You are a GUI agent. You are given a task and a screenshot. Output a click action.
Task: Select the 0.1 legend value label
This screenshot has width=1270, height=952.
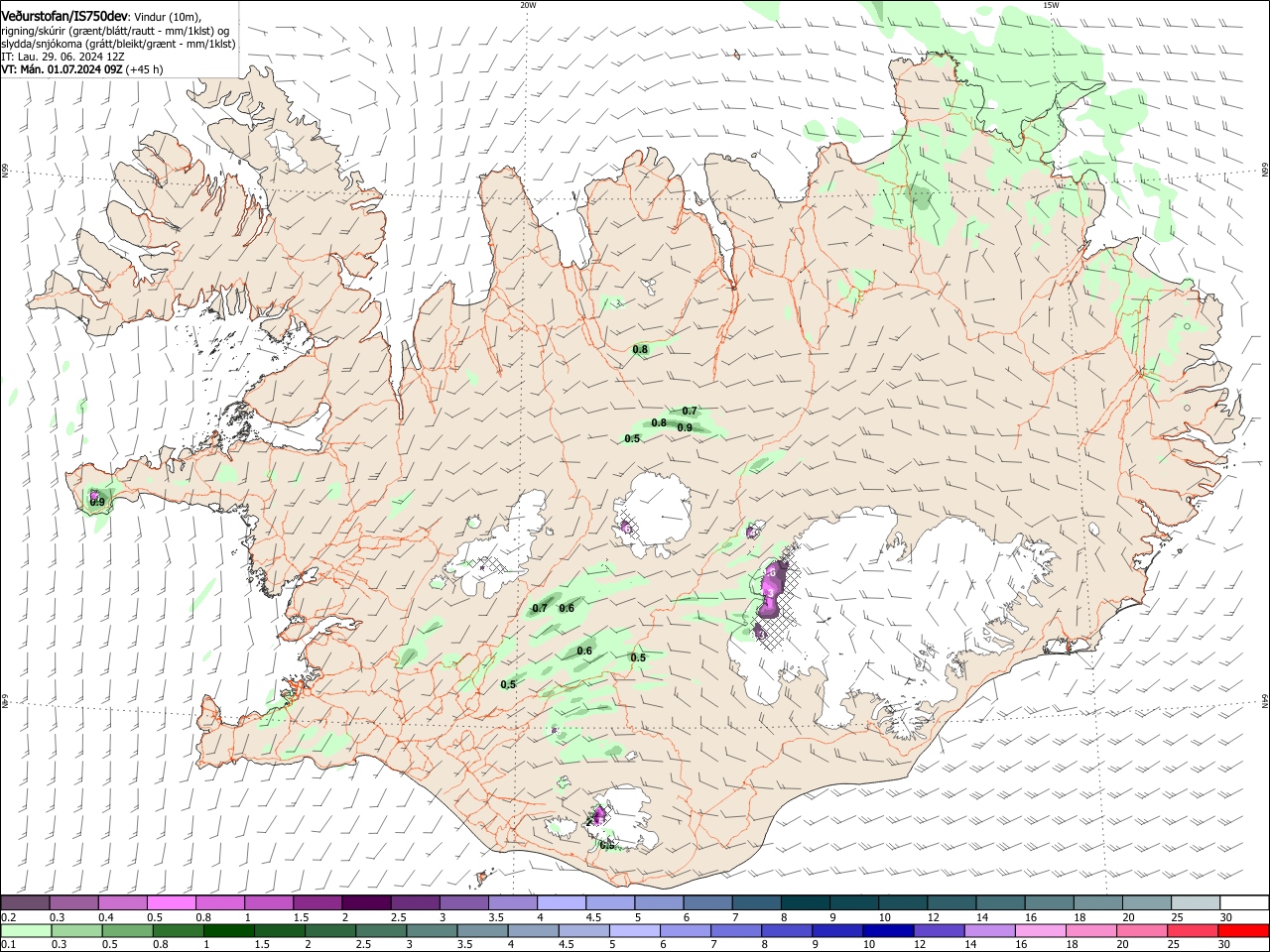tap(7, 945)
